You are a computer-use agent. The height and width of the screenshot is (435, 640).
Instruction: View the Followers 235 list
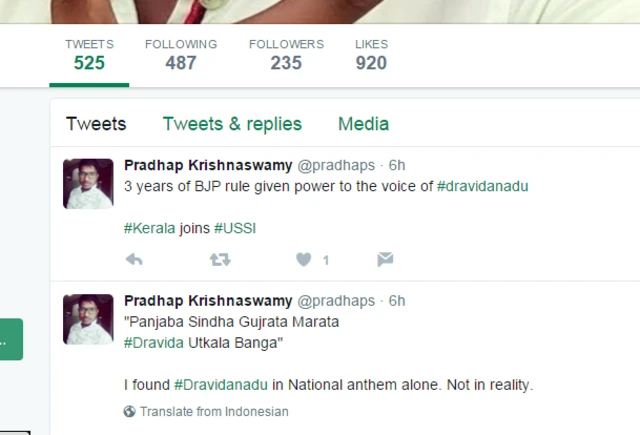(x=286, y=55)
